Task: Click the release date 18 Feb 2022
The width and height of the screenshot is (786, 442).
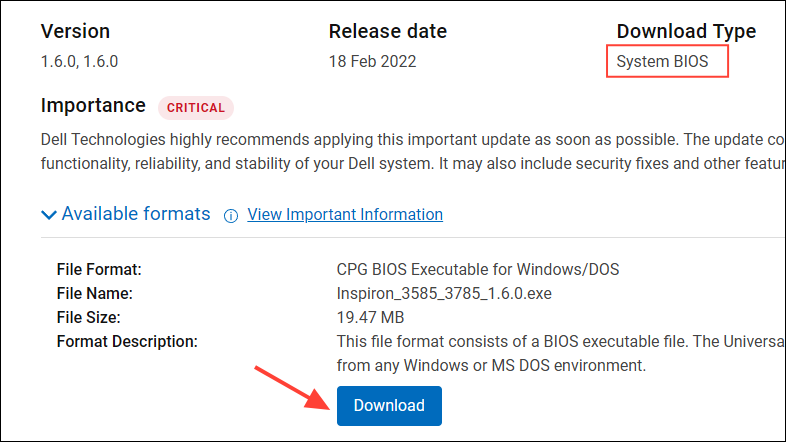Action: (372, 61)
